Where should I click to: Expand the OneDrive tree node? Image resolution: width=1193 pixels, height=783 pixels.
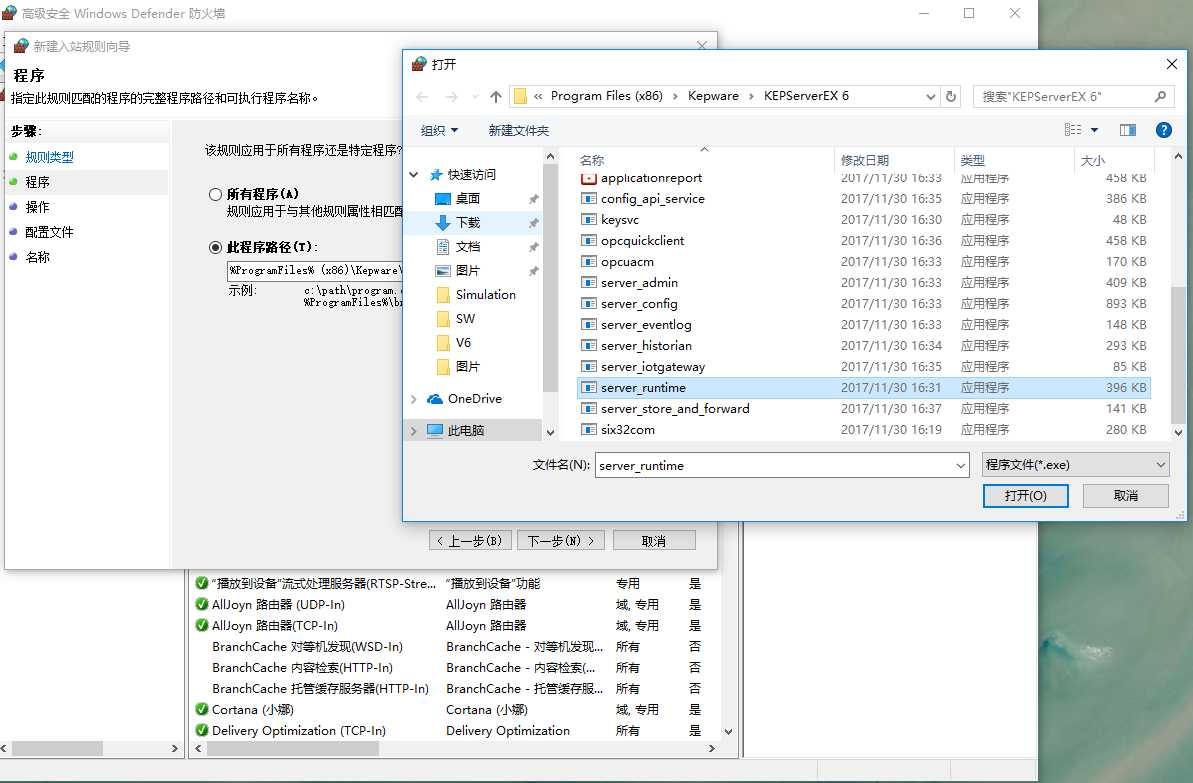[x=414, y=399]
